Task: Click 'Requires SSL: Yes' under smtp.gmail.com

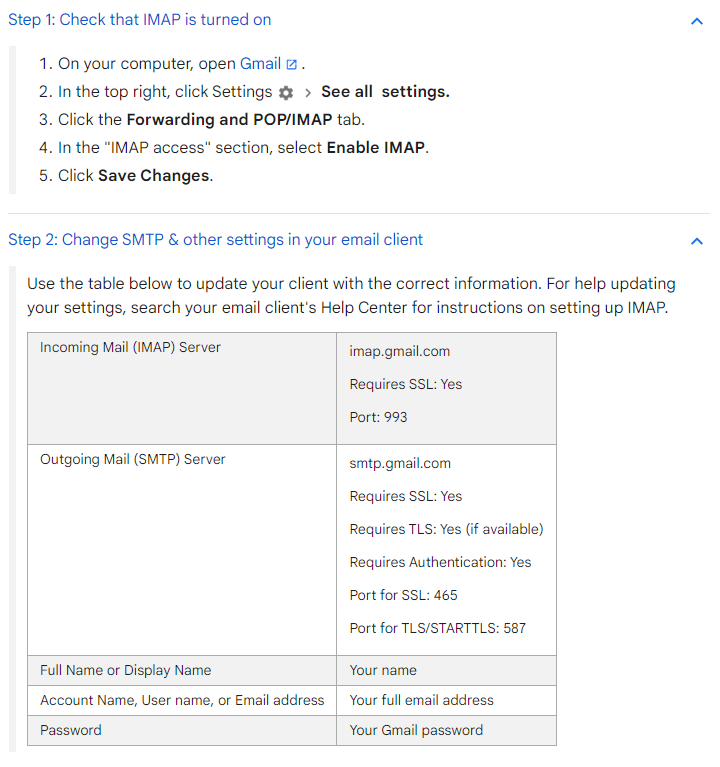Action: coord(405,496)
